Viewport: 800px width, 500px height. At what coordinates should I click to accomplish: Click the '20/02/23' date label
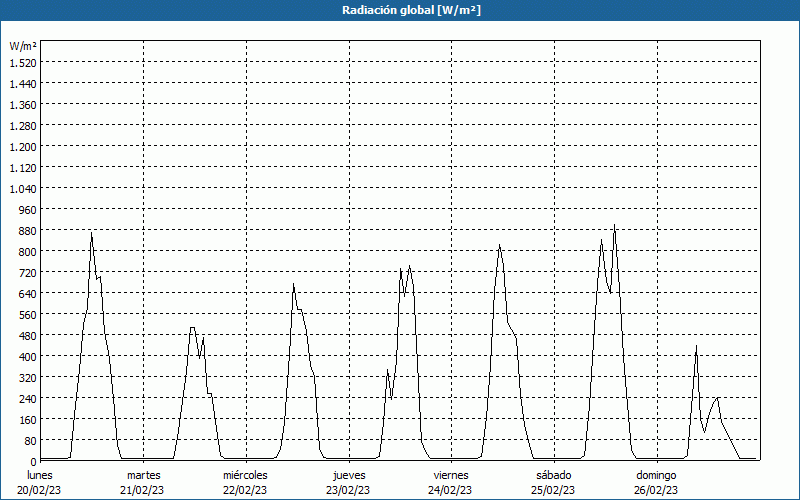39,490
